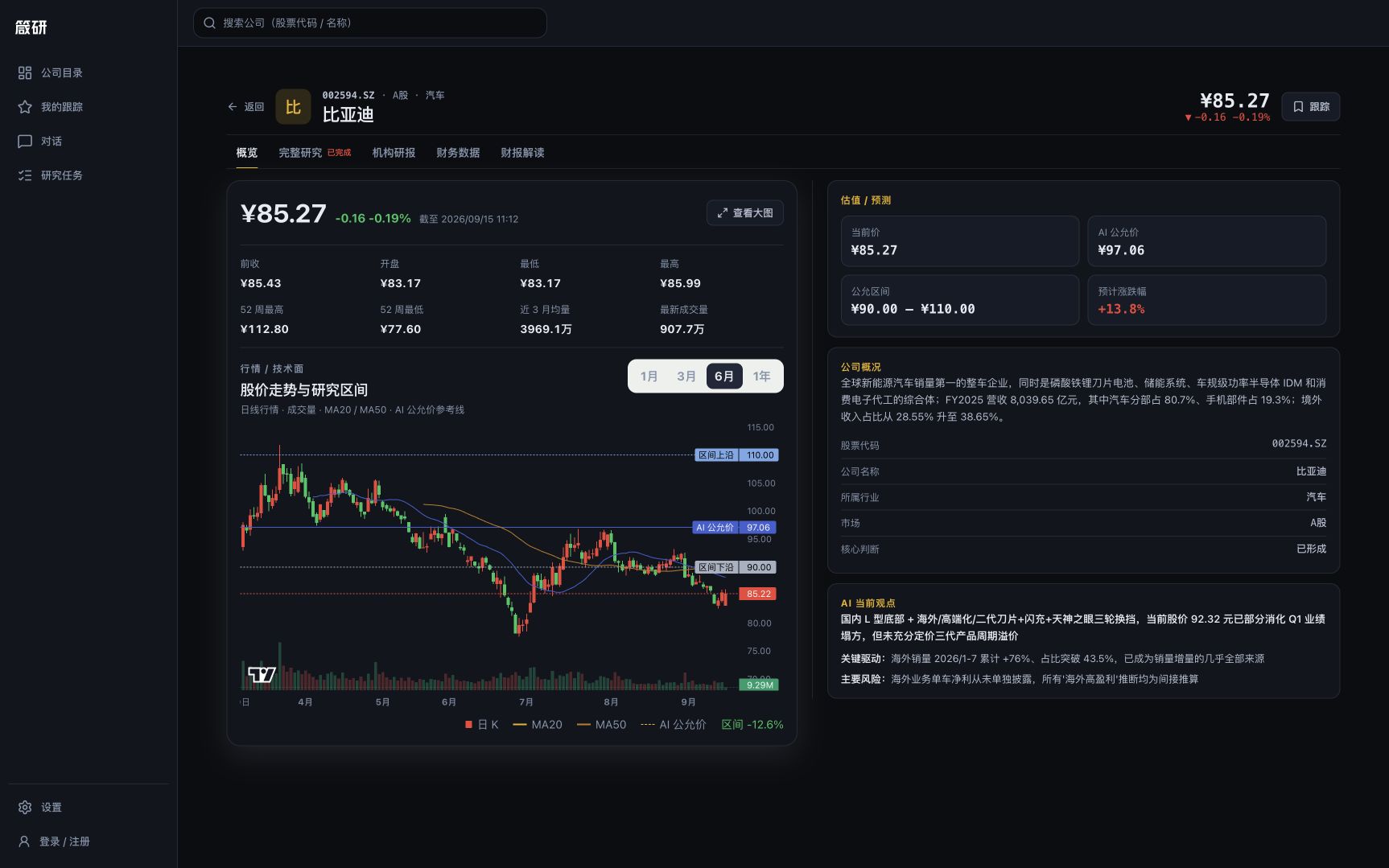The width and height of the screenshot is (1389, 868).
Task: Click the 已完成 status badge
Action: (339, 153)
